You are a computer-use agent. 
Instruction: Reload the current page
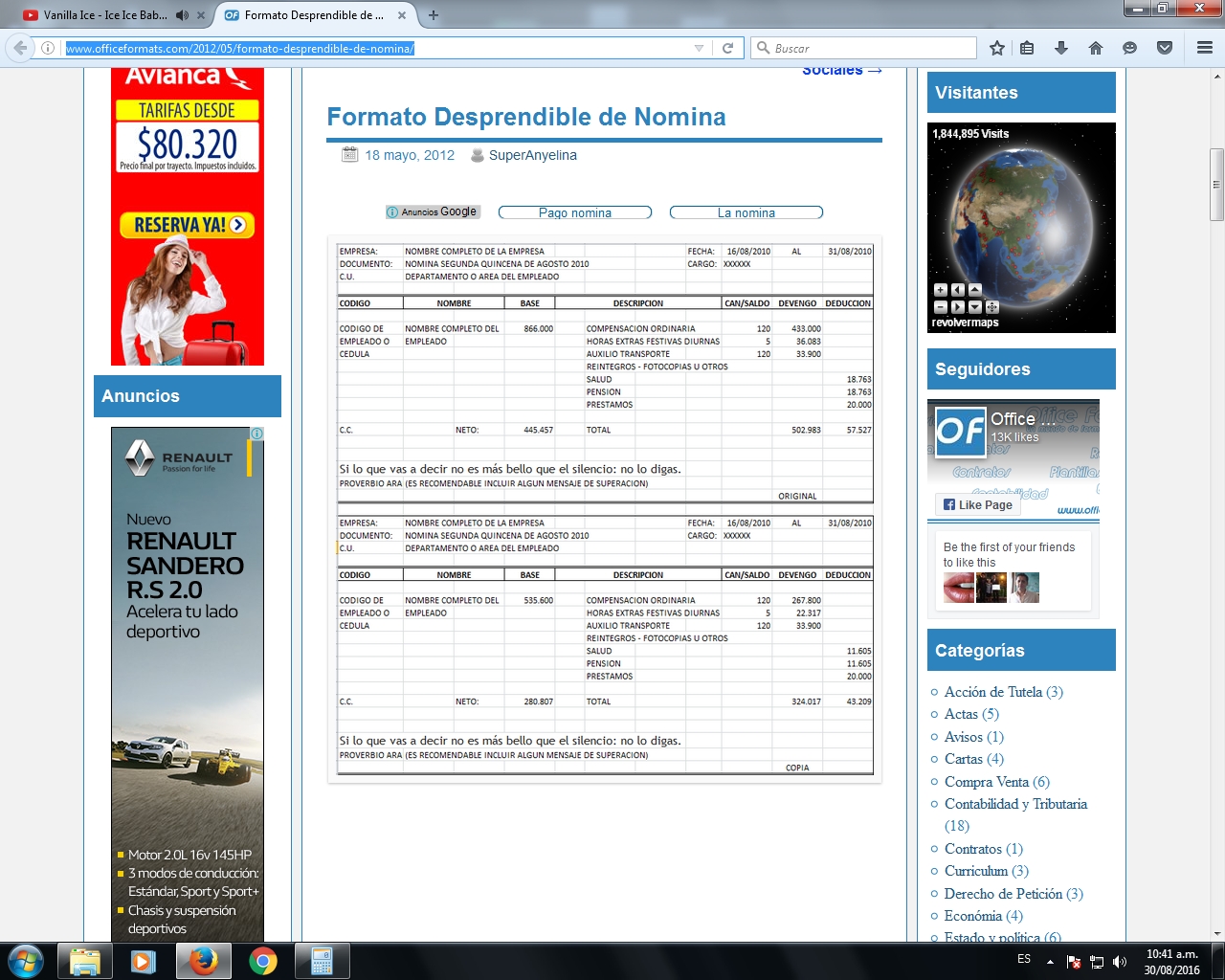tap(728, 47)
